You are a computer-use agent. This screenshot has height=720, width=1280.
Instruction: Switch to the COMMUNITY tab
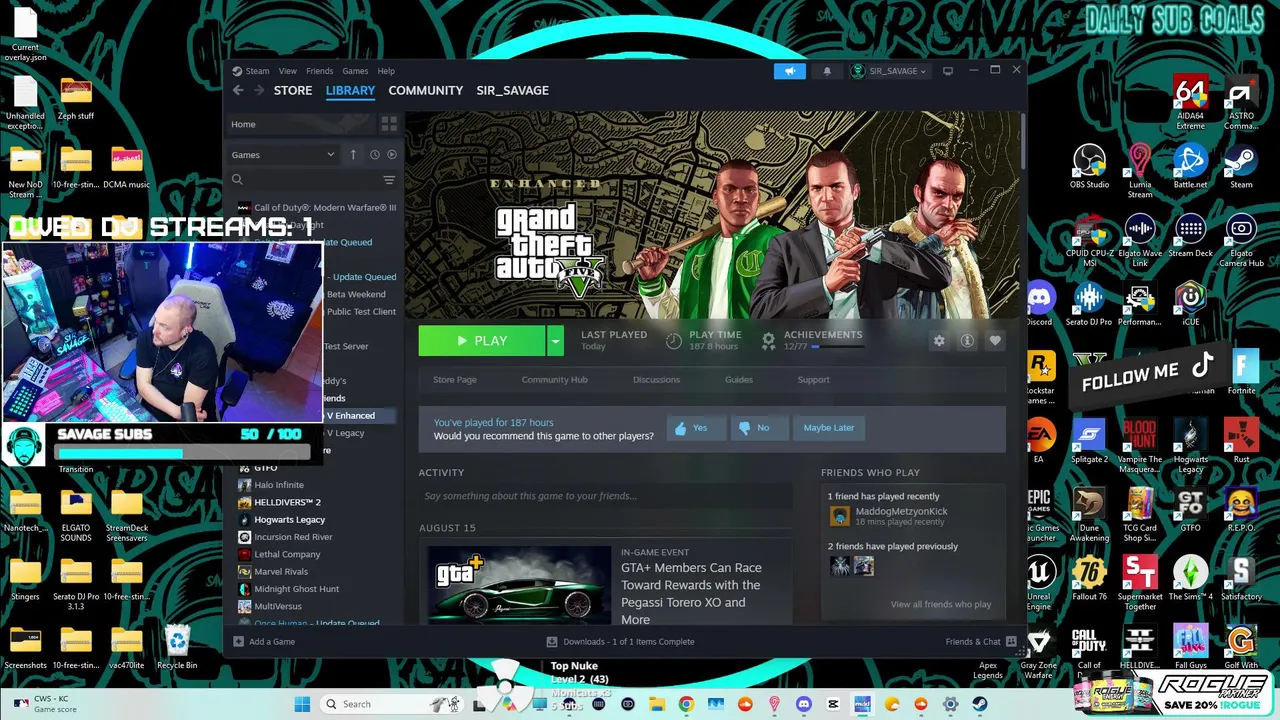click(x=426, y=90)
